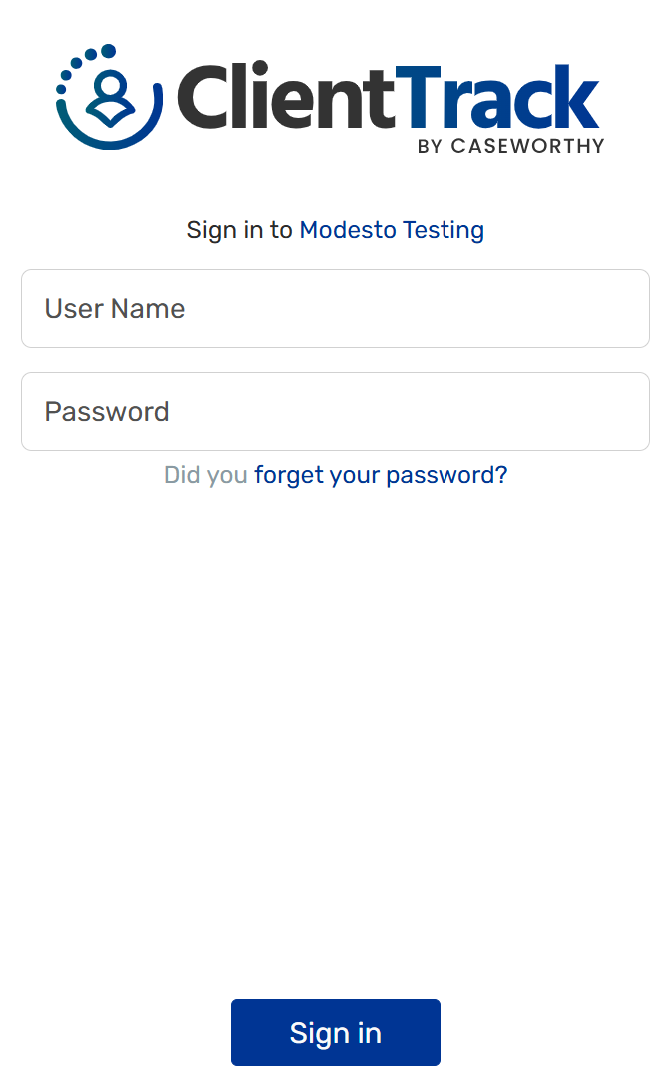Click the "Password" placeholder label
Screen dimensions: 670x1086
[x=107, y=412]
